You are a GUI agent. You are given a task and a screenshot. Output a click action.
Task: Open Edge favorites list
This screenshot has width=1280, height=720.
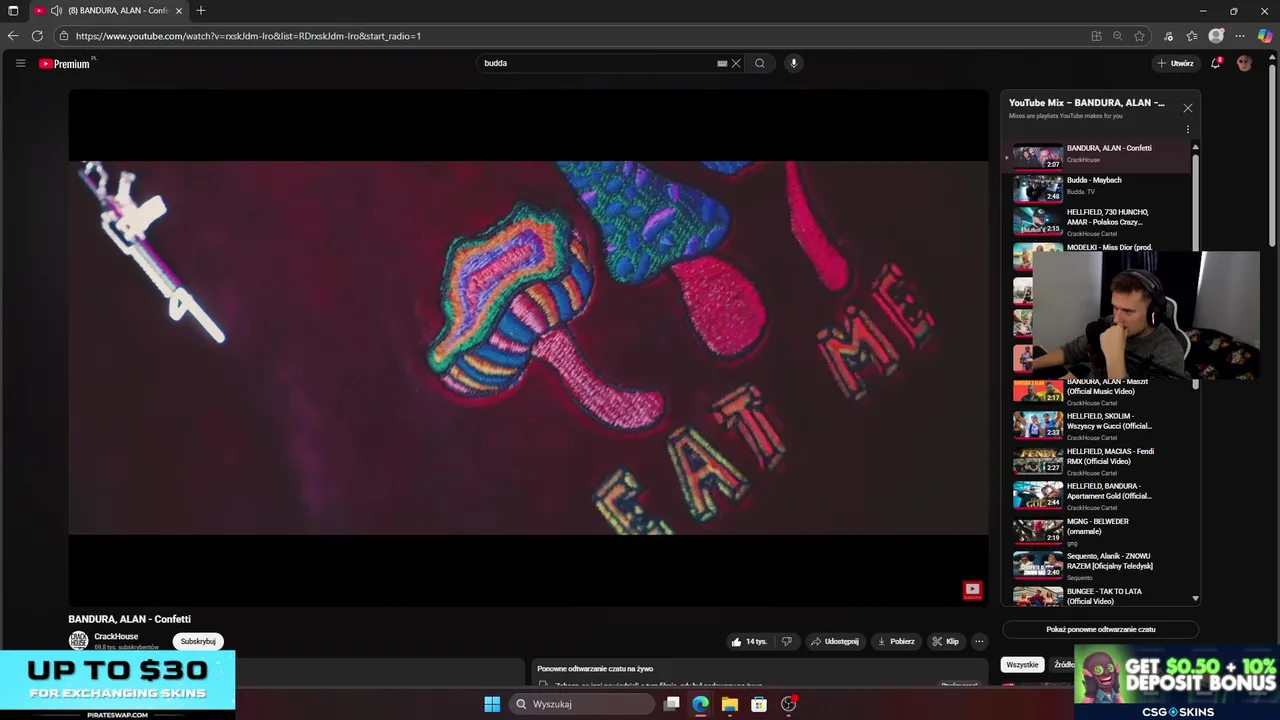click(1192, 36)
